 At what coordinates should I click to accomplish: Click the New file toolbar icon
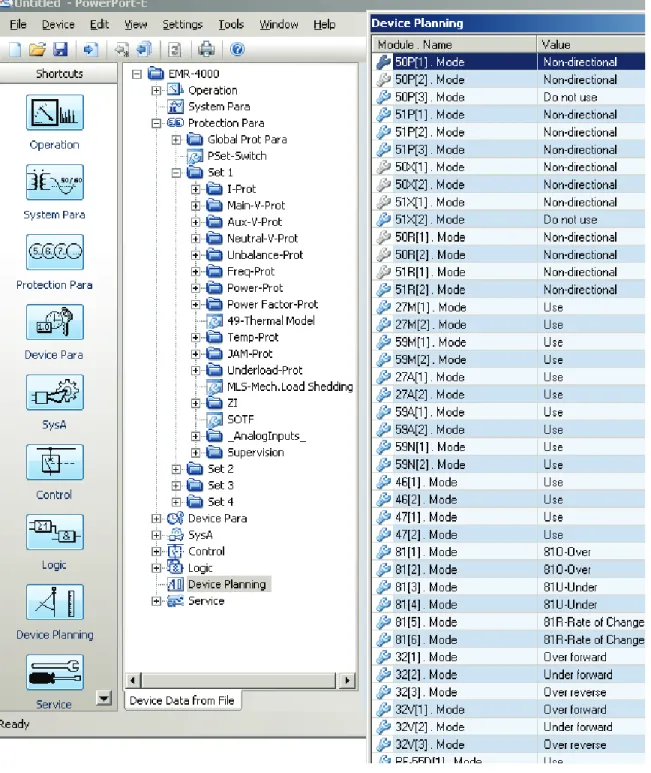coord(15,49)
